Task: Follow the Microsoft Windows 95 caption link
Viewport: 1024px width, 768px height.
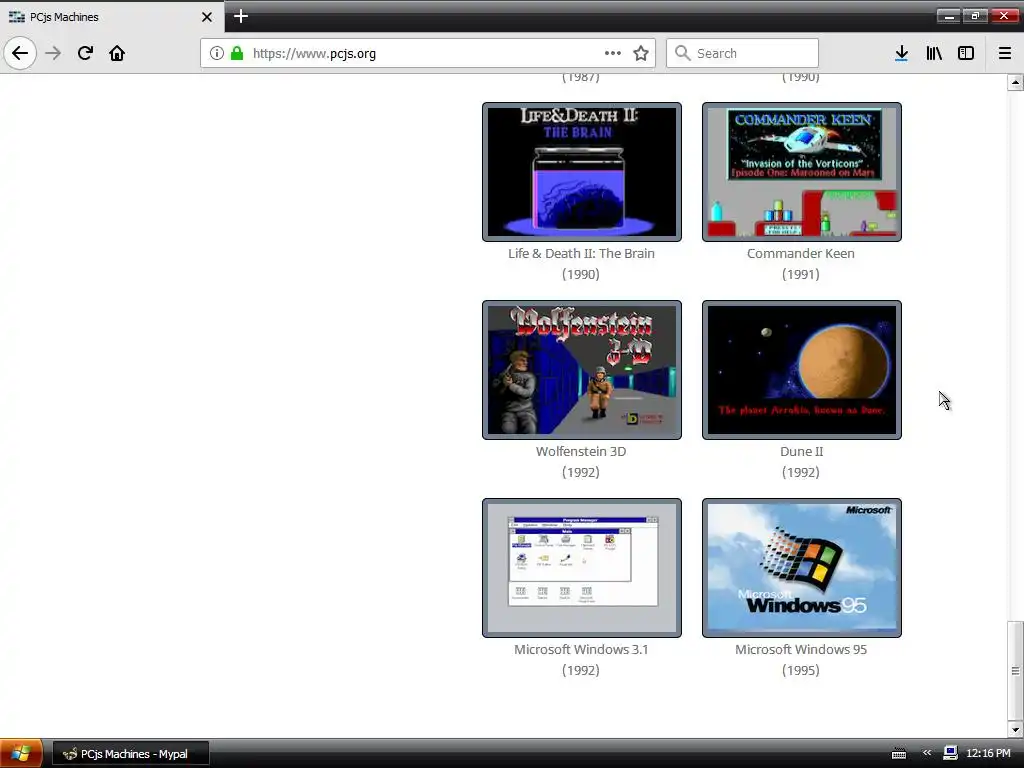Action: (x=801, y=649)
